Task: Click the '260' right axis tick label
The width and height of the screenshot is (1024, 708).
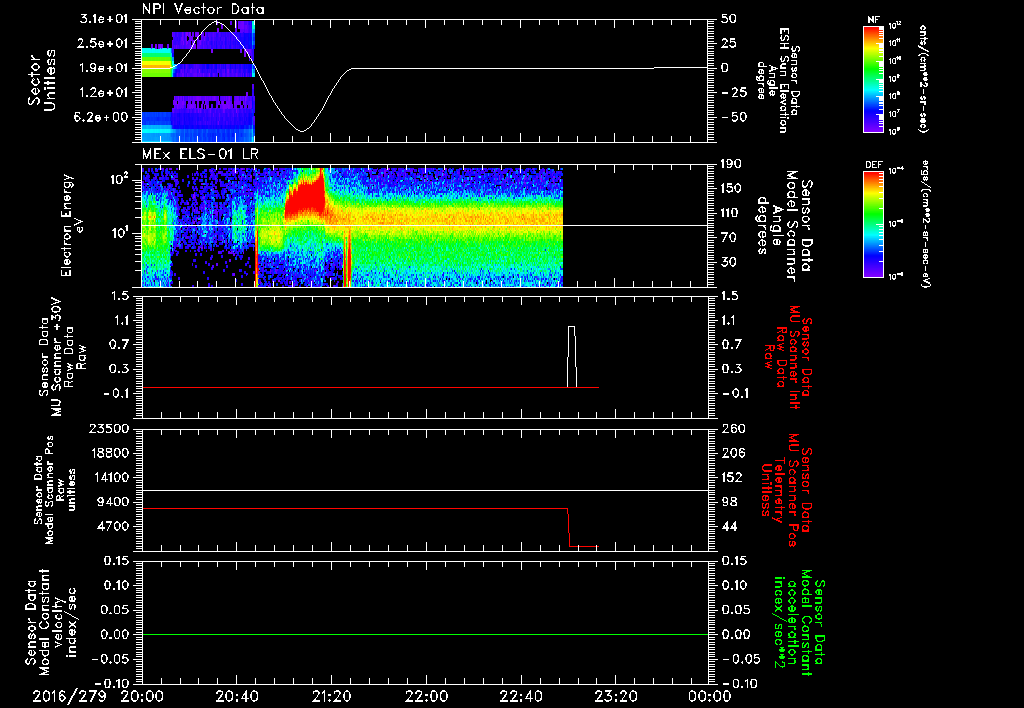Action: tap(734, 428)
